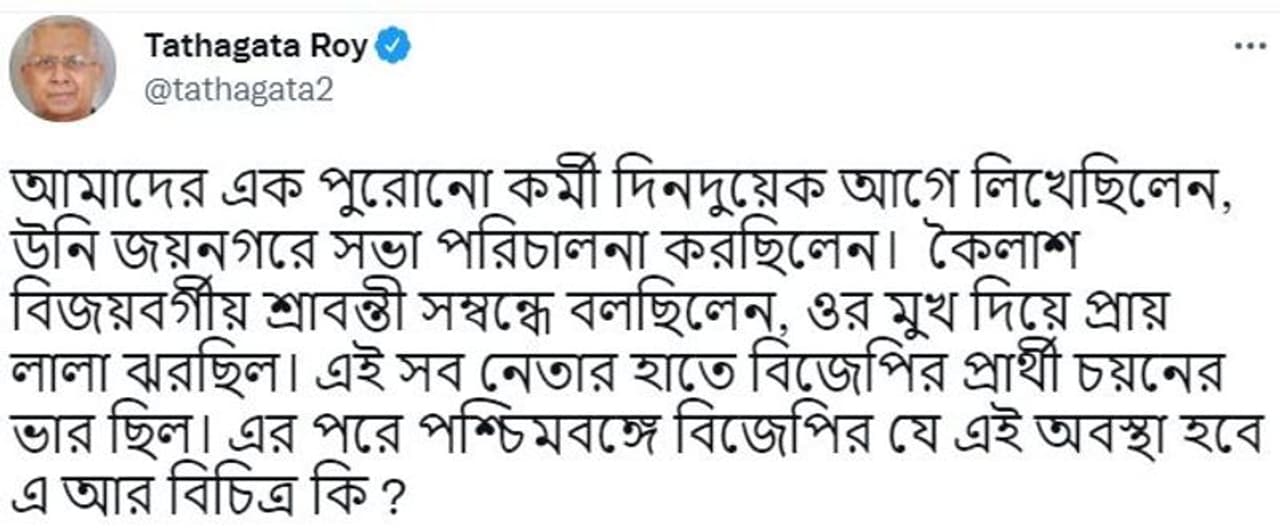Open Tathagata Roy's profile picture

[62, 69]
